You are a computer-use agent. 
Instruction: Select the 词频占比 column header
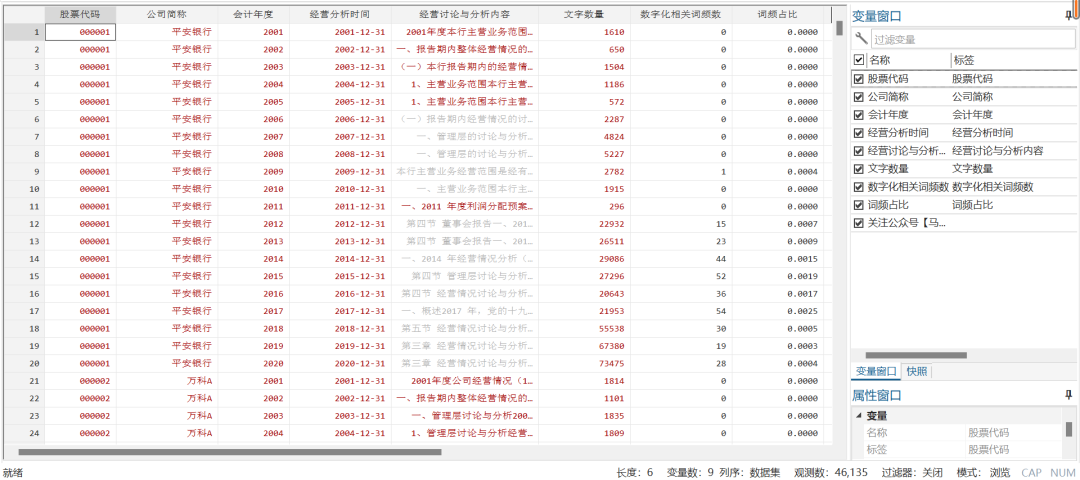[780, 14]
